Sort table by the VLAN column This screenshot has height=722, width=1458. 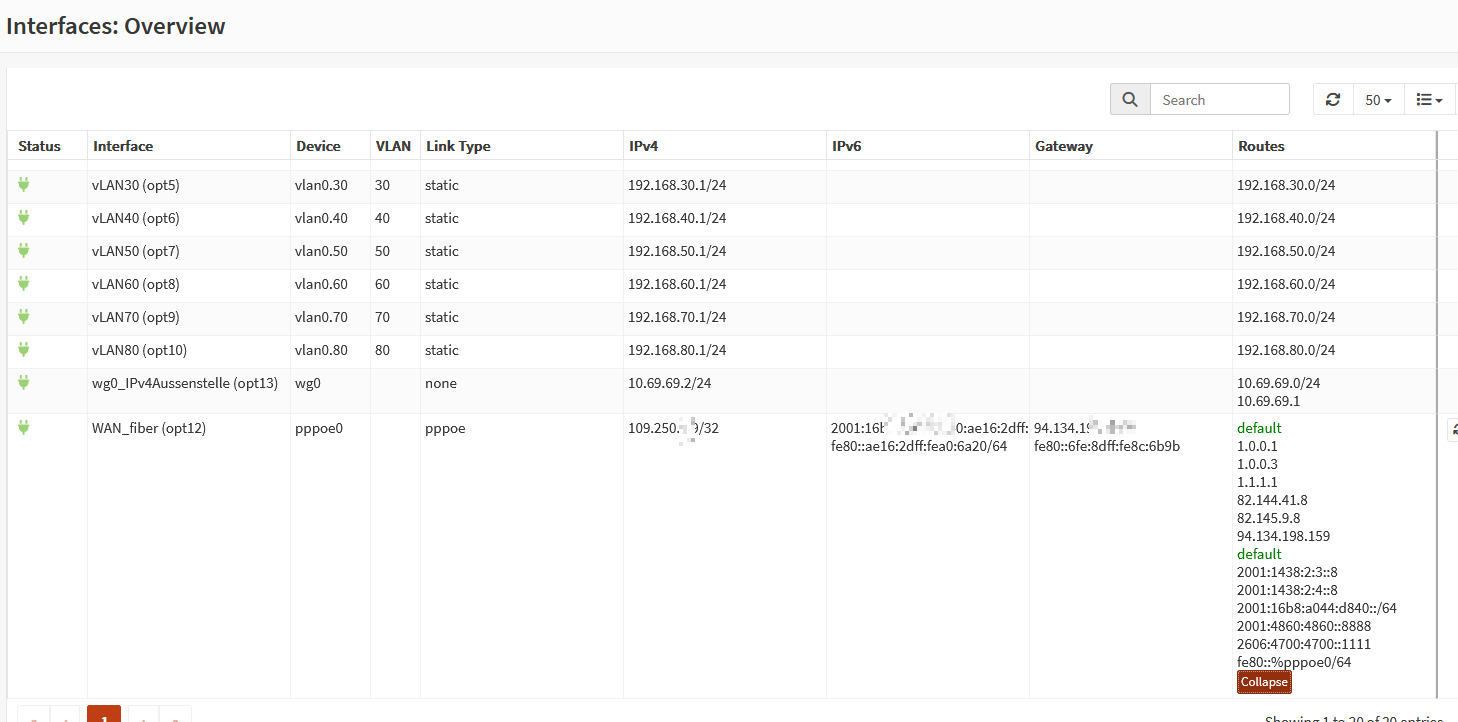[x=393, y=146]
